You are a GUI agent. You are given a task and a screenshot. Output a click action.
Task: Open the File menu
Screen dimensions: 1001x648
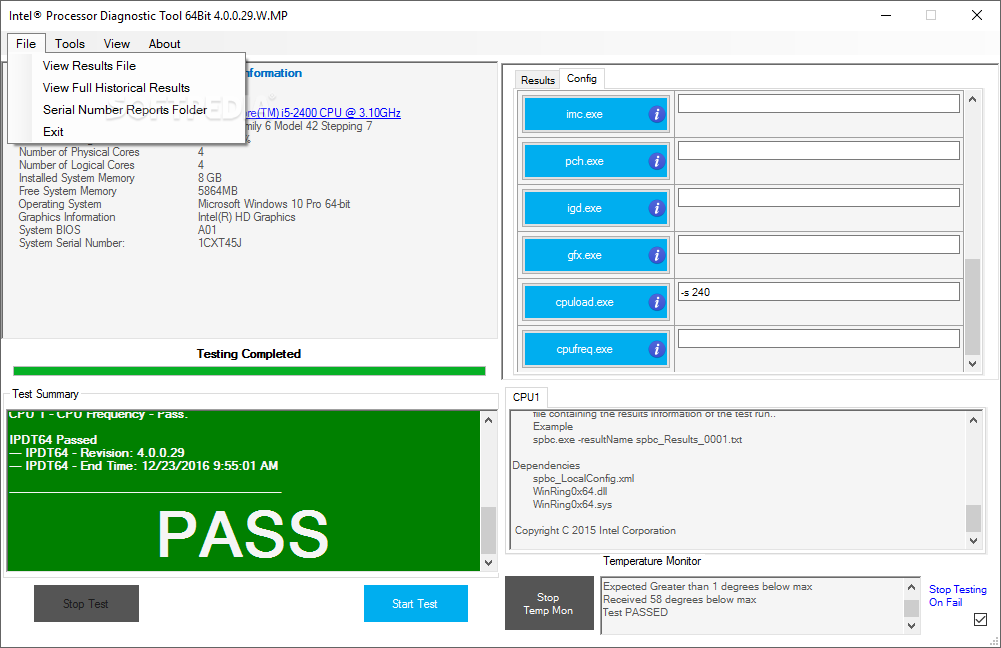pyautogui.click(x=26, y=43)
